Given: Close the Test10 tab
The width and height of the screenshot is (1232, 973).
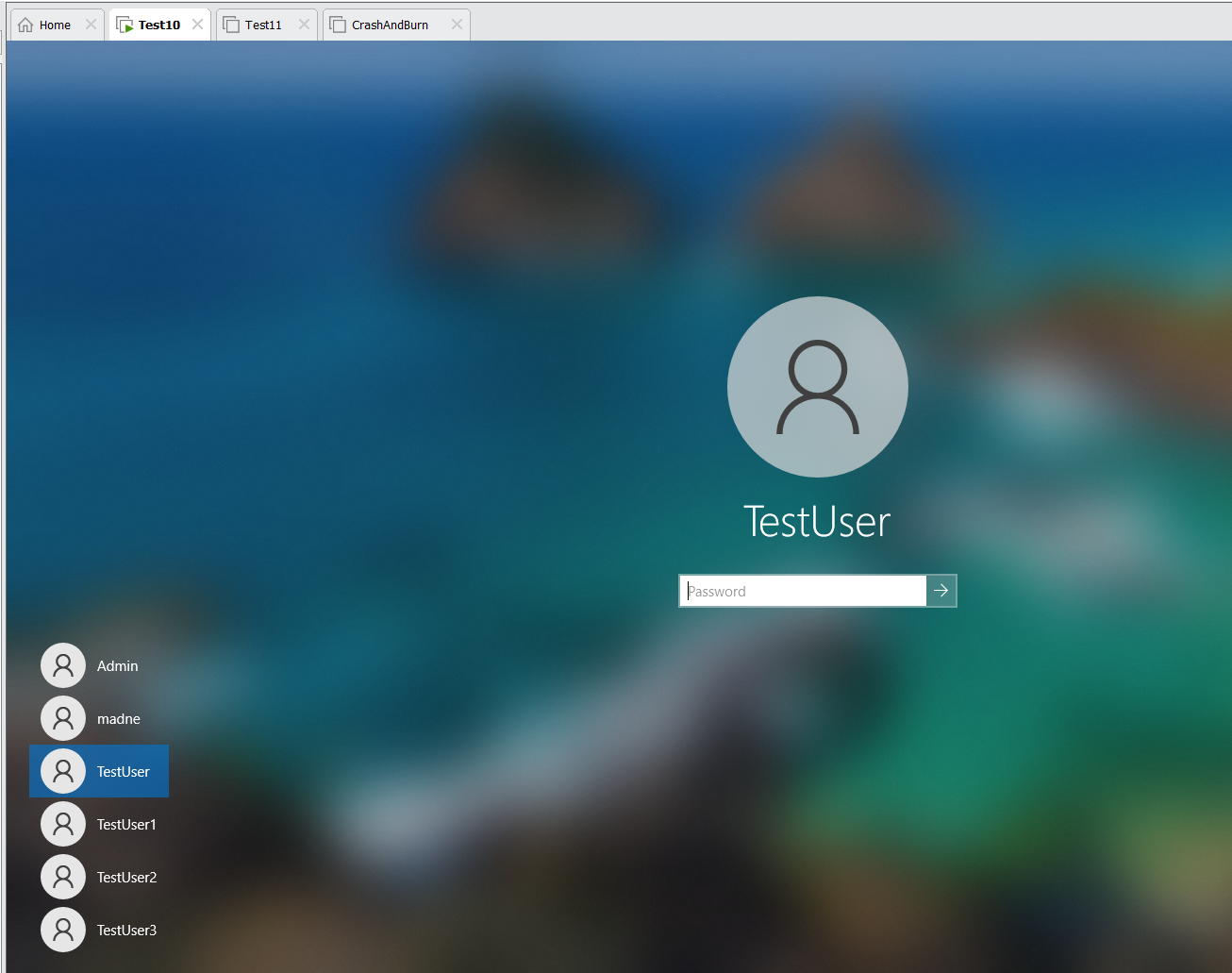Looking at the screenshot, I should [197, 25].
